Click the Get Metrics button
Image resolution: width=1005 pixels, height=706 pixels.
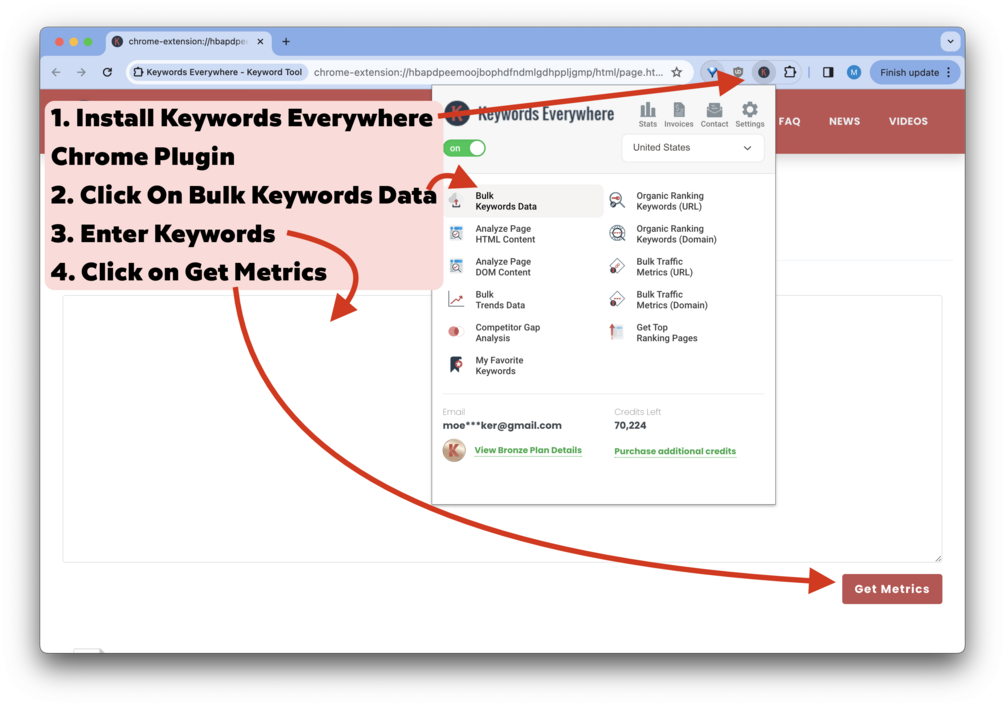point(892,589)
